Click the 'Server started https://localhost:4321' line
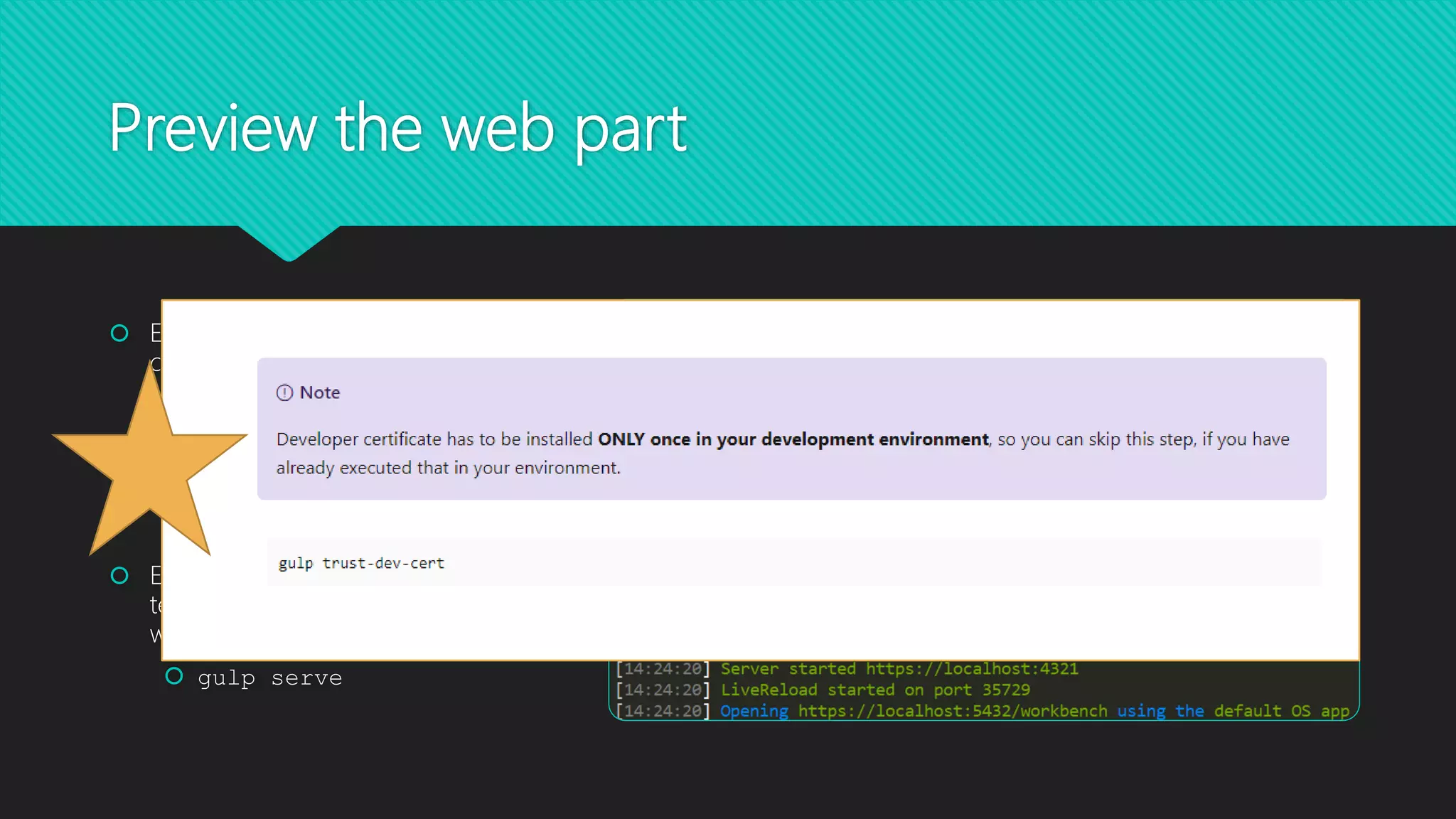 [x=847, y=669]
